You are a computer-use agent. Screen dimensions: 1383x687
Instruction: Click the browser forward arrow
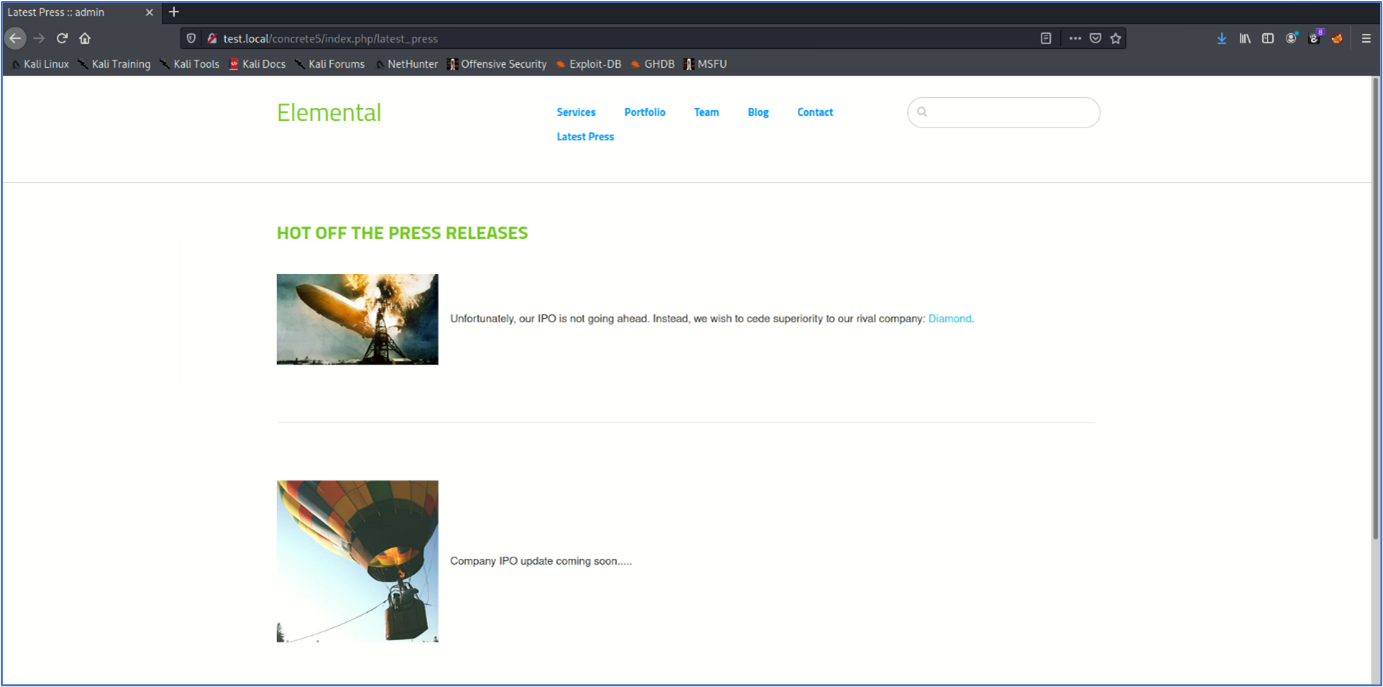pyautogui.click(x=39, y=38)
